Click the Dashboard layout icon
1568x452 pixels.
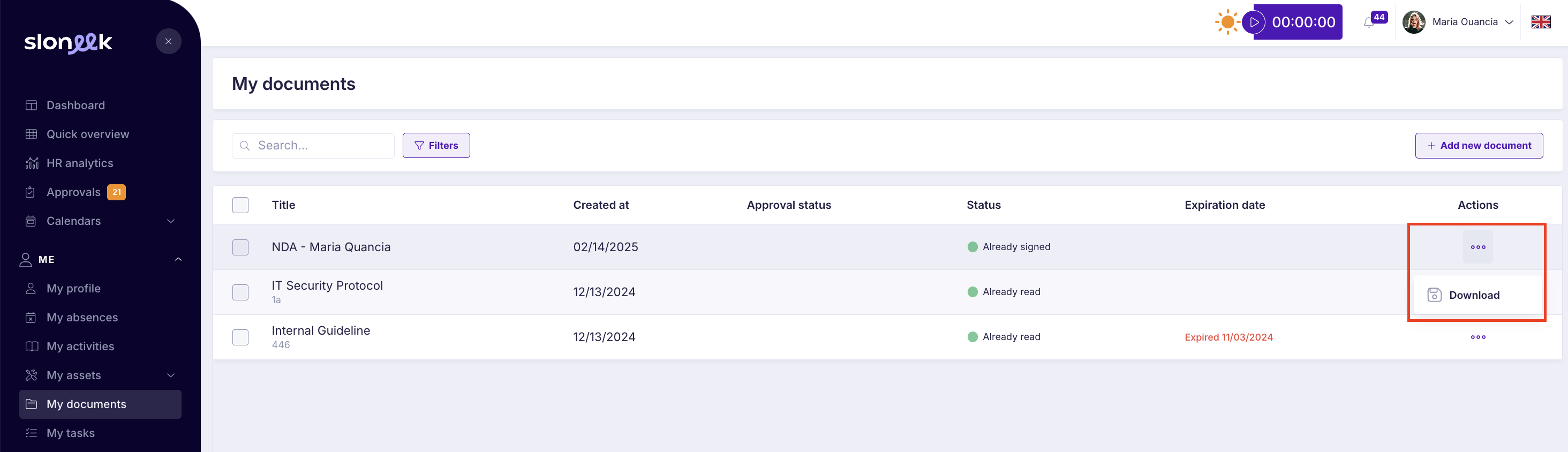point(31,106)
